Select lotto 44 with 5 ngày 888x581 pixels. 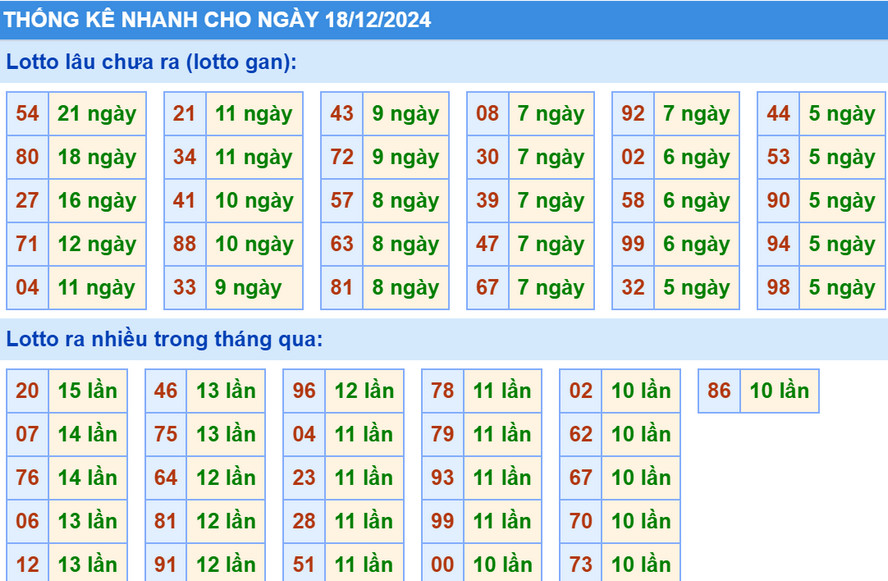[x=821, y=113]
